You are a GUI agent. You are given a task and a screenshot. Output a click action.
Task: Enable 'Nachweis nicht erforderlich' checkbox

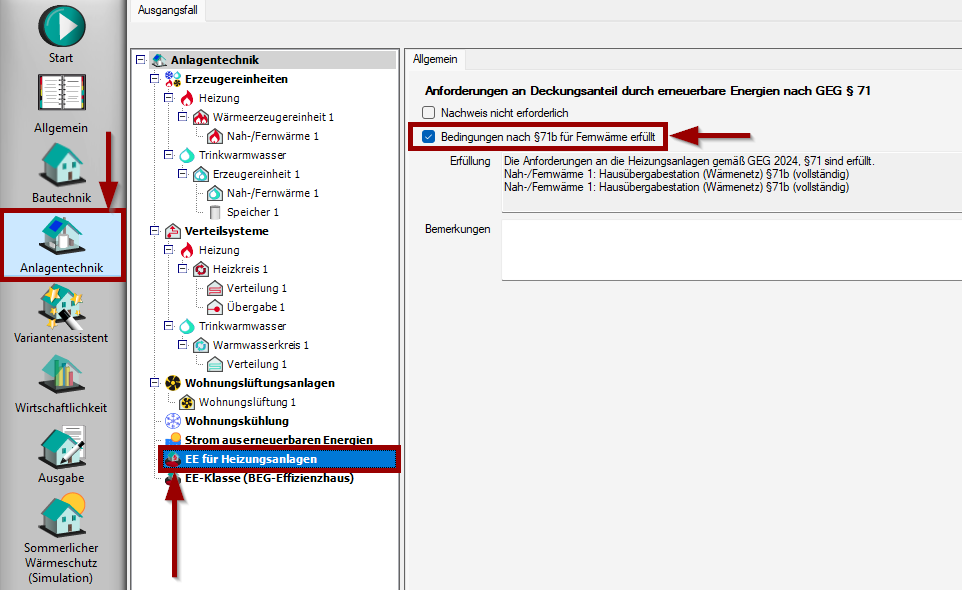[429, 113]
